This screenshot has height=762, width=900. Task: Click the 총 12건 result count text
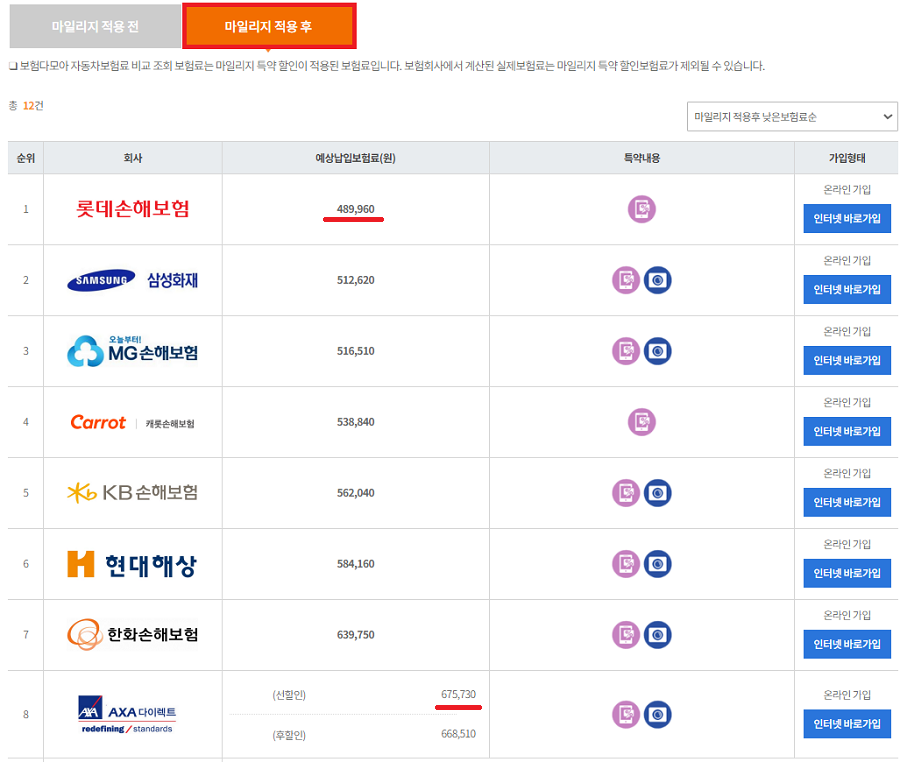(26, 106)
